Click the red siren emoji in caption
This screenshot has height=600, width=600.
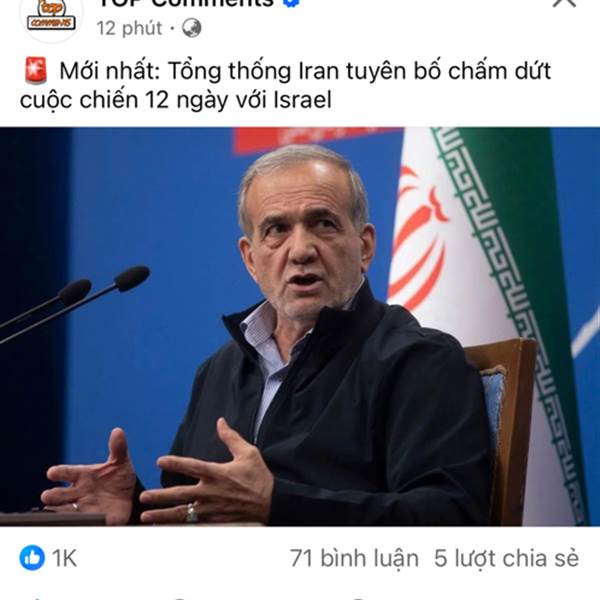[36, 71]
